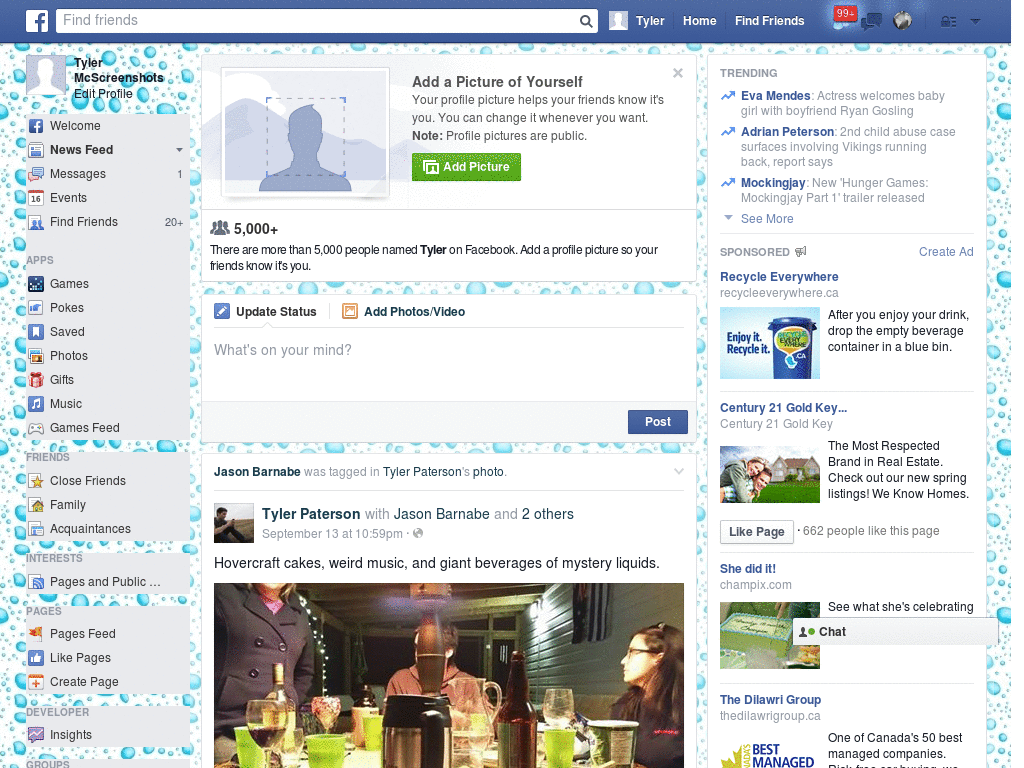Open Tyler Paterson's post photo

[x=449, y=675]
